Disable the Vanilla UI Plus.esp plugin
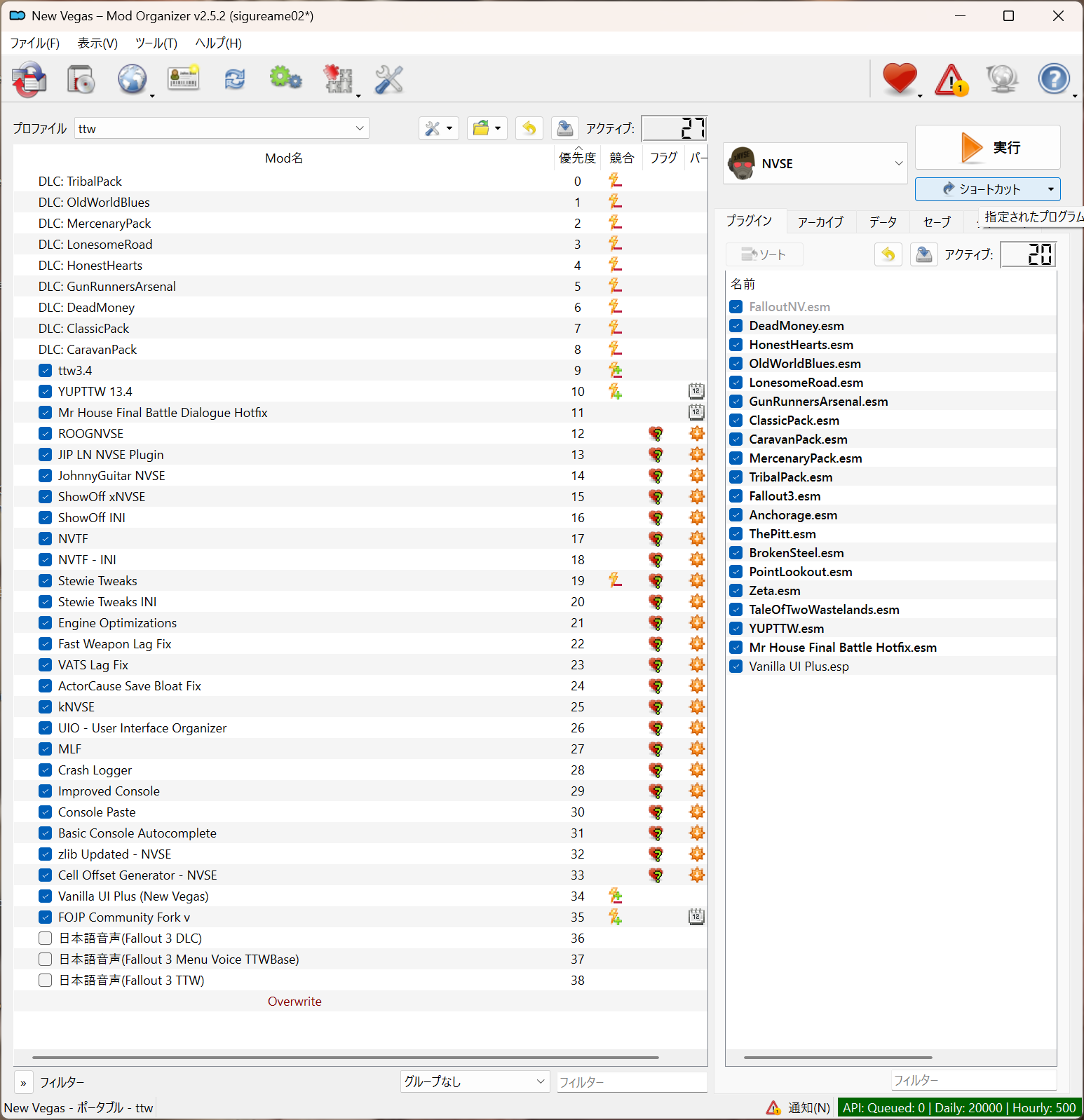The image size is (1084, 1120). pyautogui.click(x=736, y=667)
